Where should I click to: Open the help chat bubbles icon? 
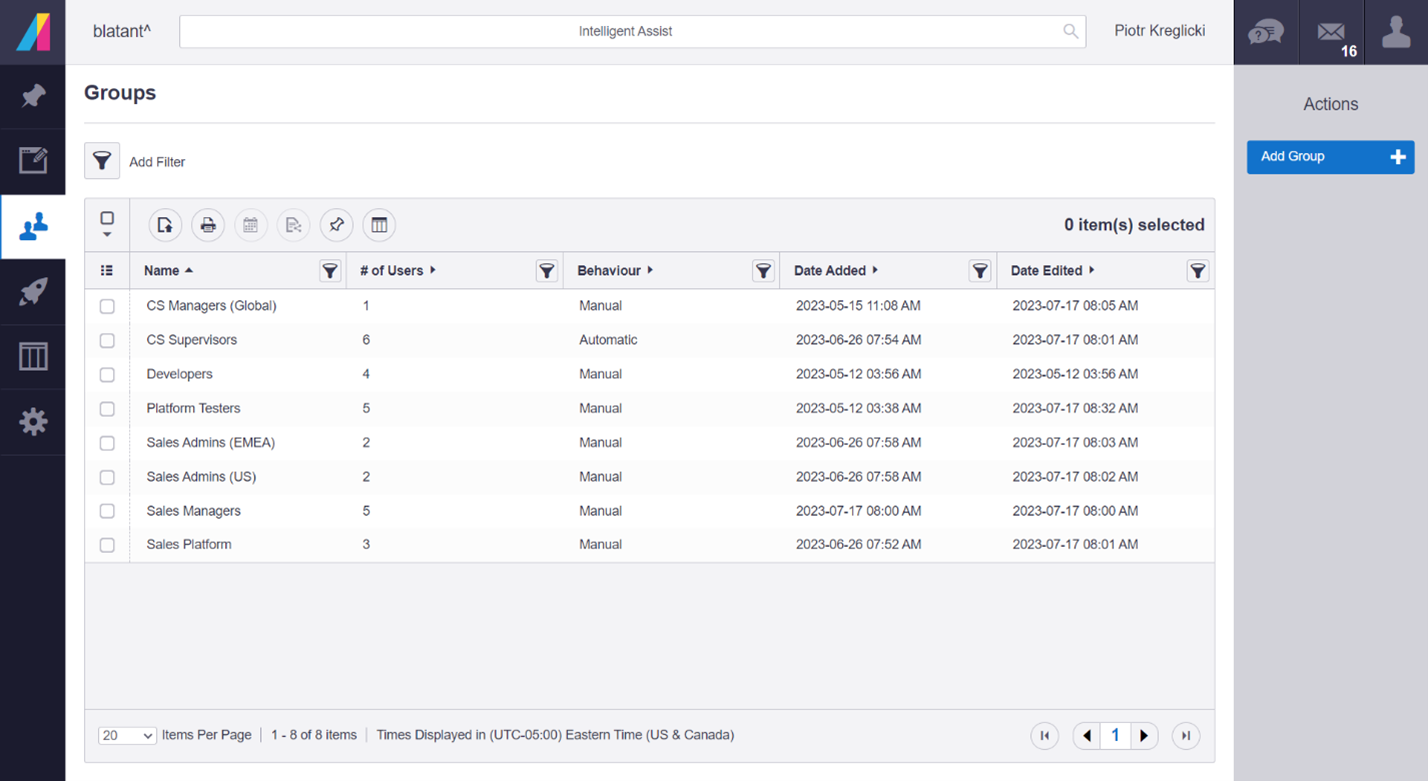click(x=1265, y=32)
